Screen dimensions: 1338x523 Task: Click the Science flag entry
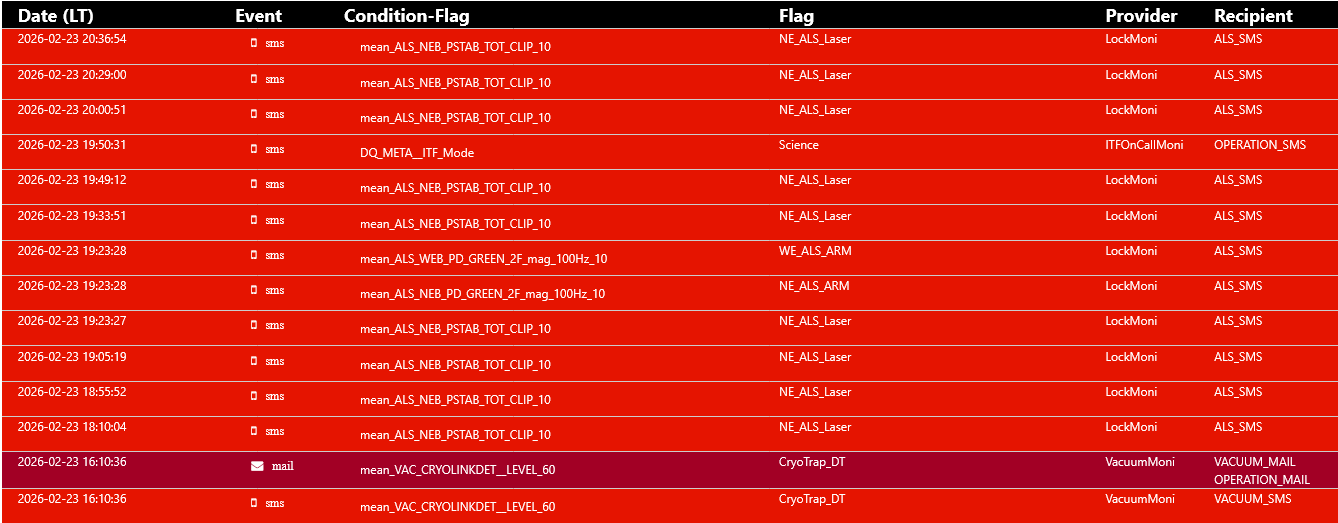coord(798,145)
